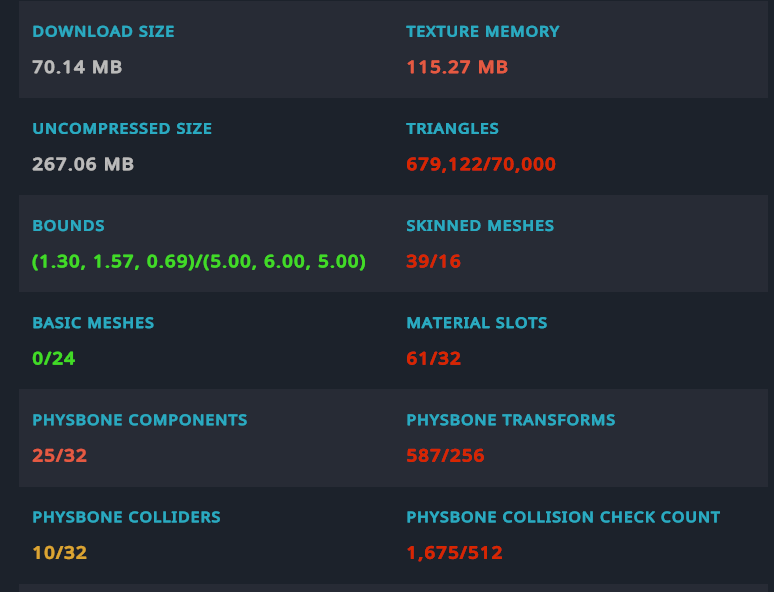
Task: Click the 25/32 physbone components value
Action: point(59,456)
